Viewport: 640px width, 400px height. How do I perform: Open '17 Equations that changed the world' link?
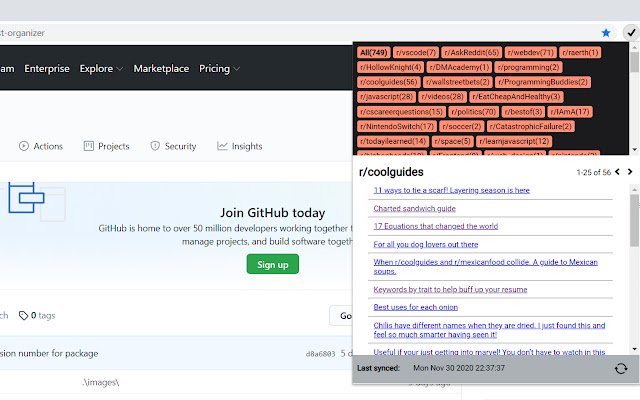[x=436, y=226]
